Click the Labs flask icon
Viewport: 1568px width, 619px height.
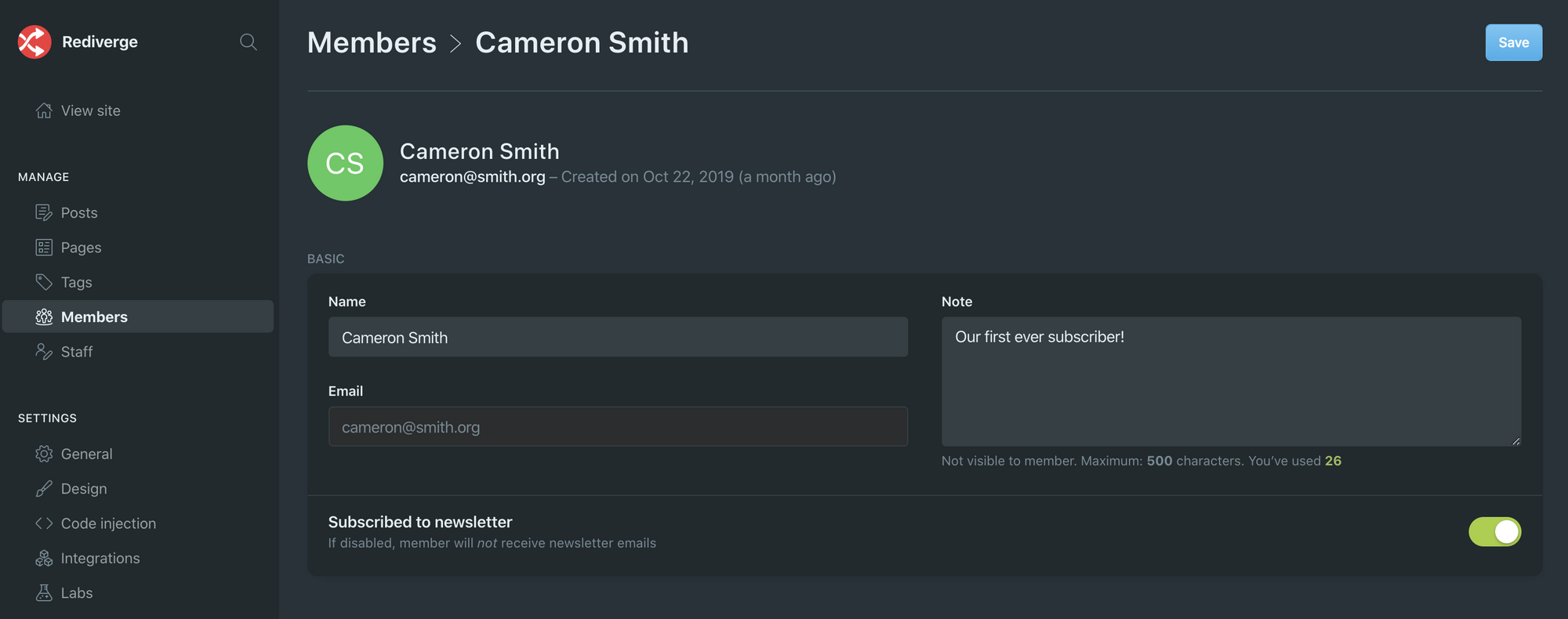44,593
